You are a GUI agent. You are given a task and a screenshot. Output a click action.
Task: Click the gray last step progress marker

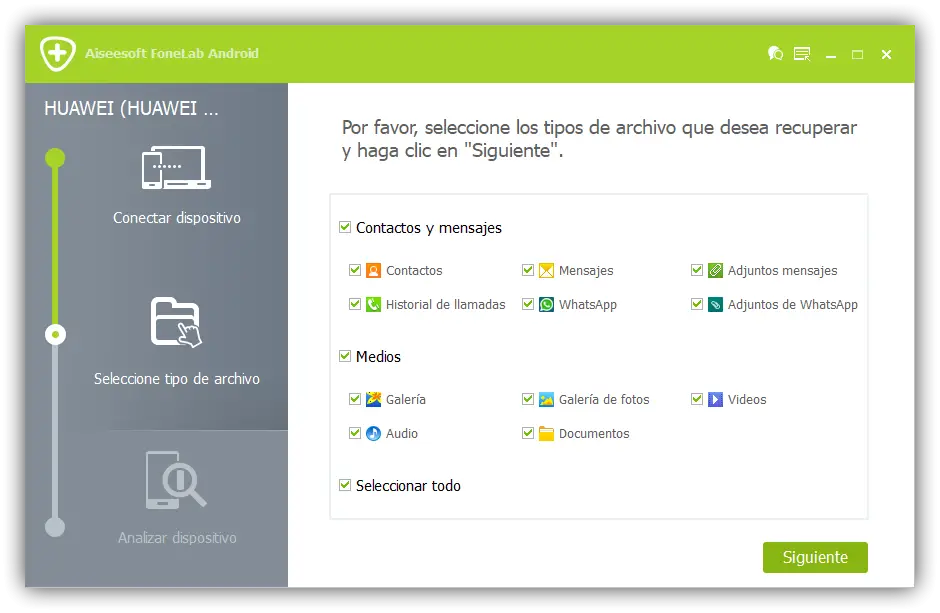[x=55, y=527]
